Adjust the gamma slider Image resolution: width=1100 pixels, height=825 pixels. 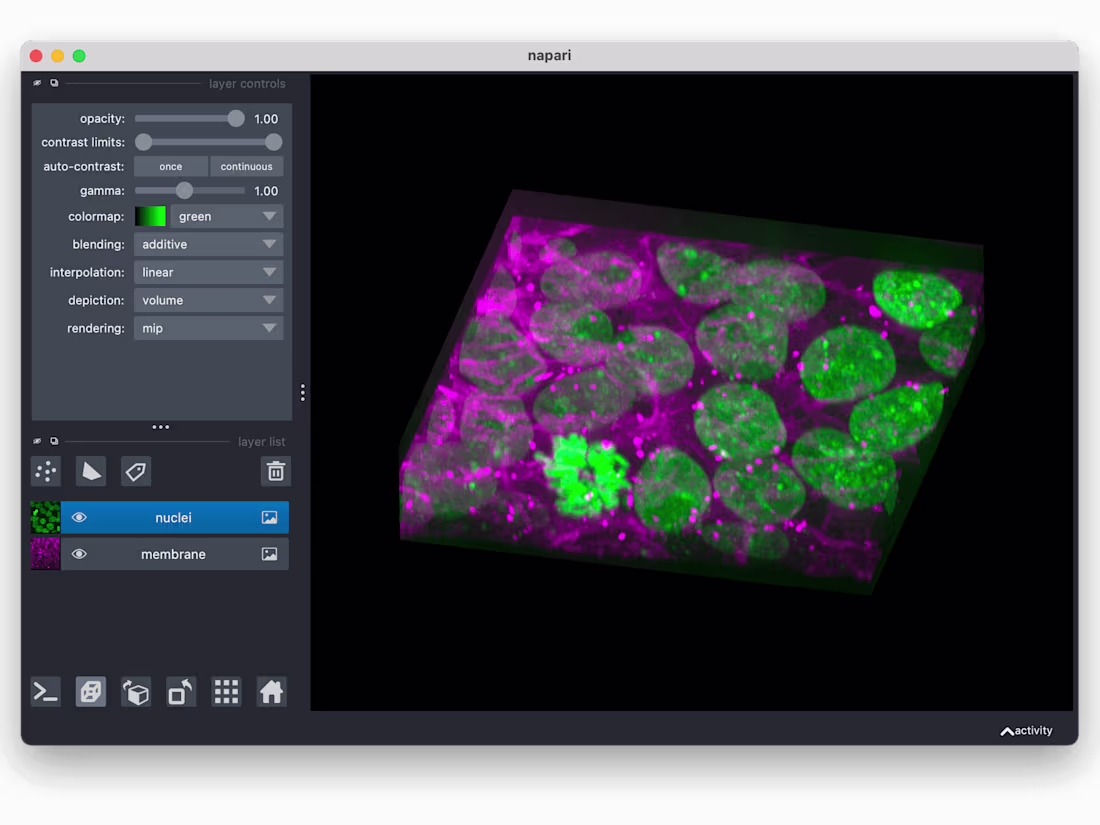(x=184, y=190)
